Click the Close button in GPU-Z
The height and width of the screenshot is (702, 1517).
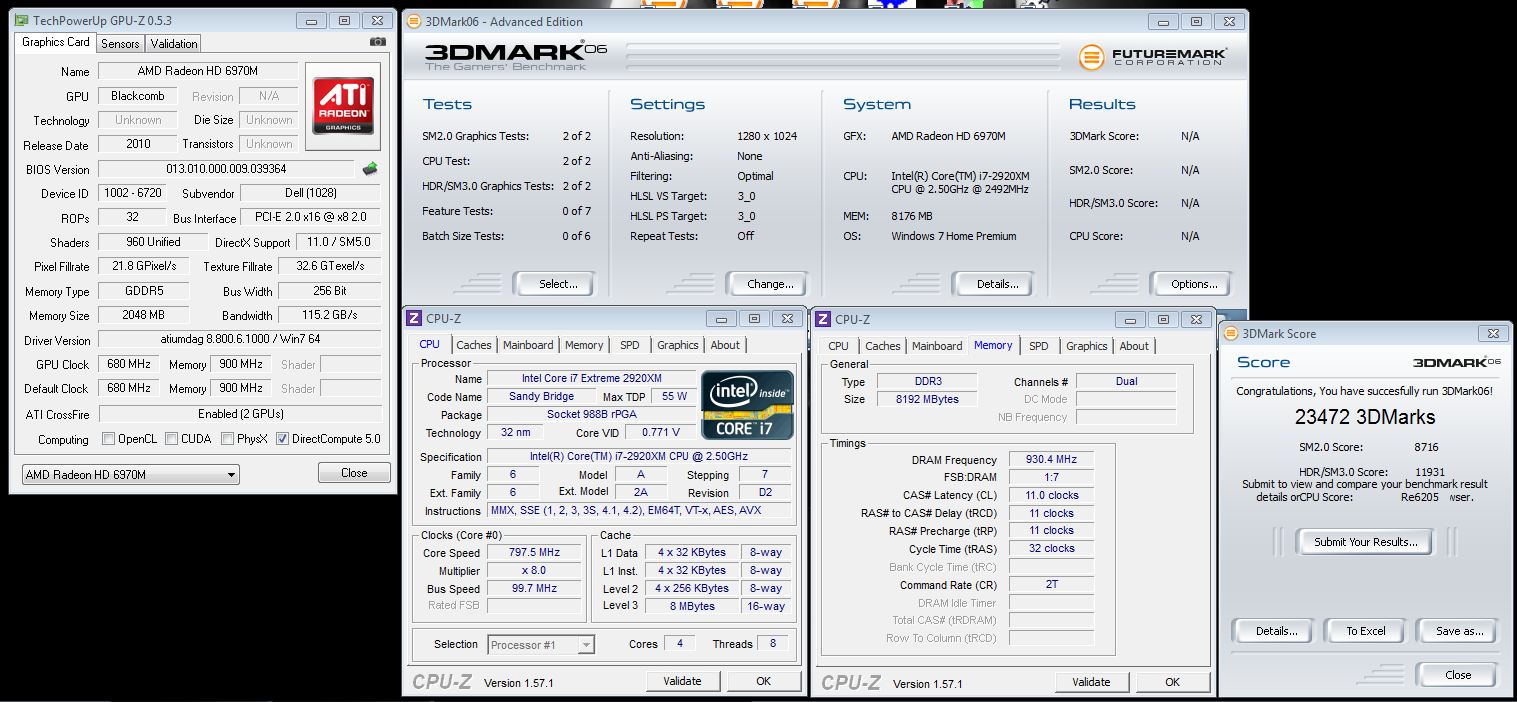point(354,473)
